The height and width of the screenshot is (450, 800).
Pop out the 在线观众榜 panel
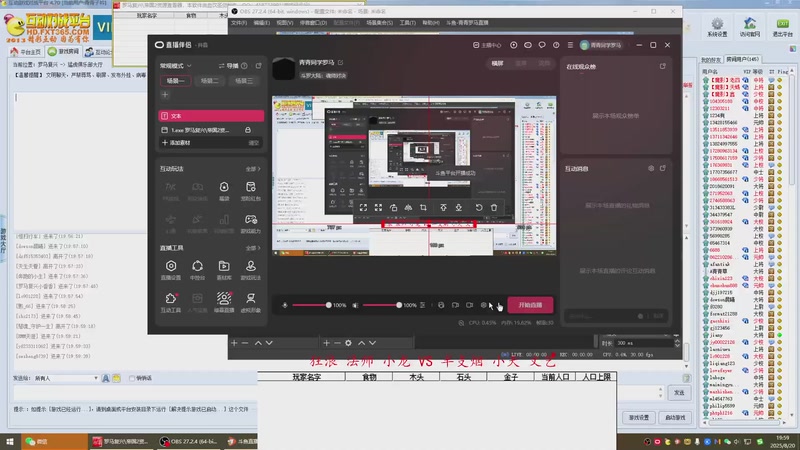pyautogui.click(x=663, y=66)
